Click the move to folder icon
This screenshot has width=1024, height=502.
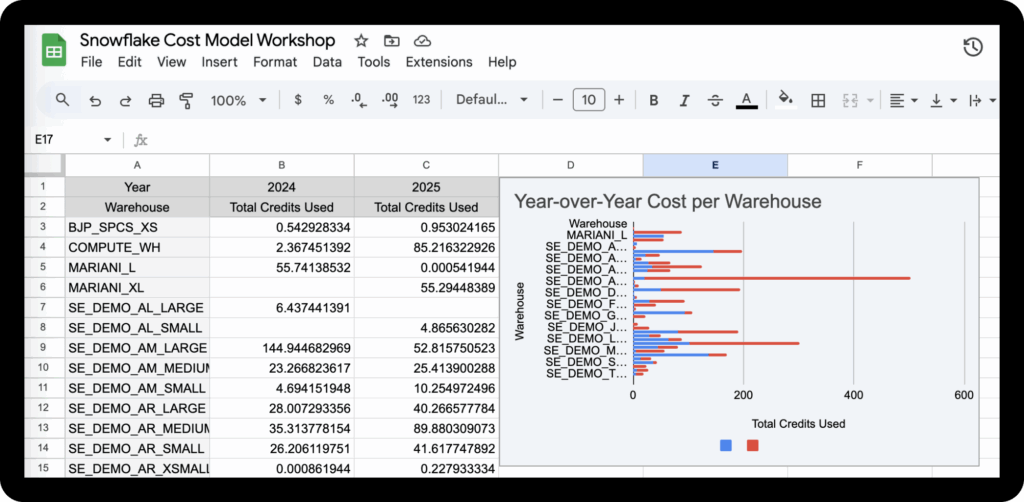click(392, 41)
